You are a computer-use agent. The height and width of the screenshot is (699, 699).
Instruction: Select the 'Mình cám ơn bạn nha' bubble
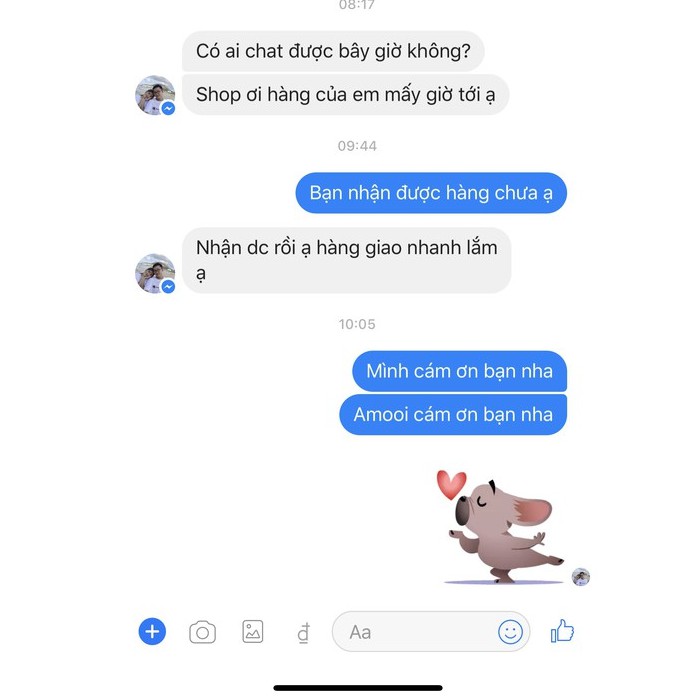pyautogui.click(x=460, y=371)
